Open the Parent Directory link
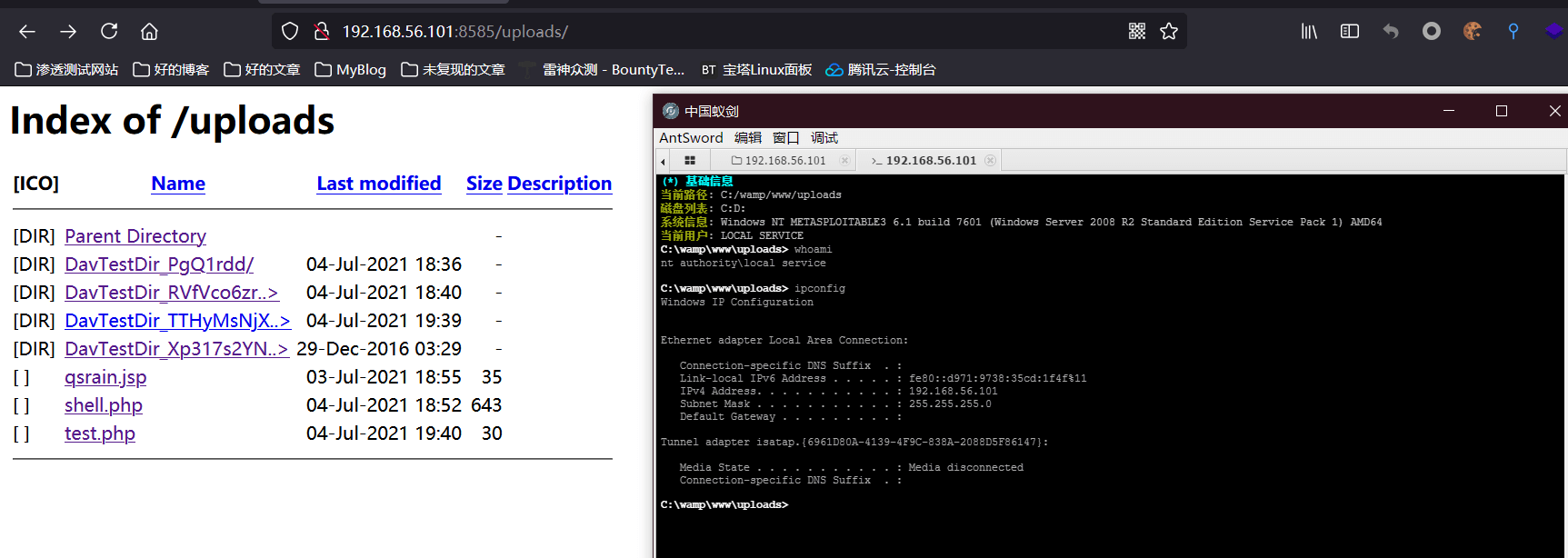The image size is (1568, 558). [x=135, y=236]
